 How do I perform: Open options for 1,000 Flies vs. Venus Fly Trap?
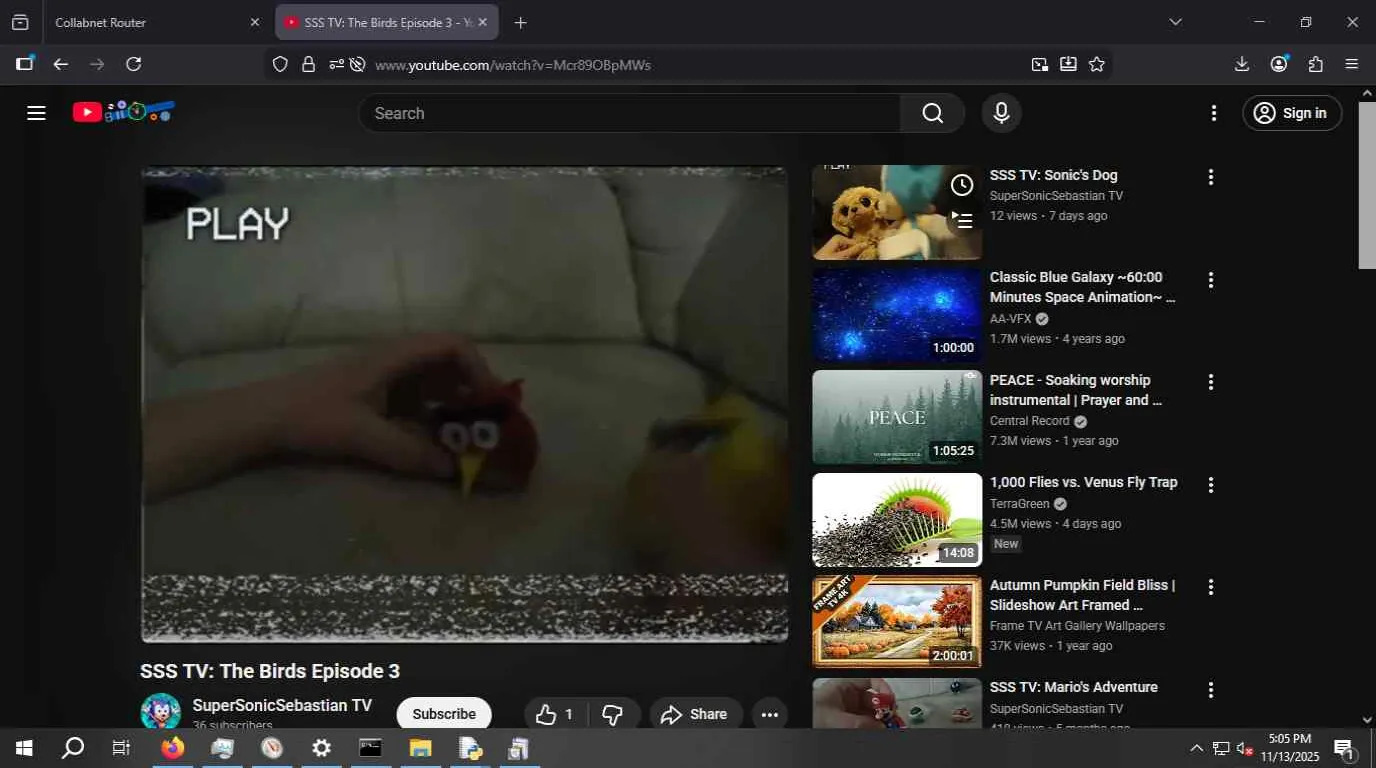click(1210, 485)
